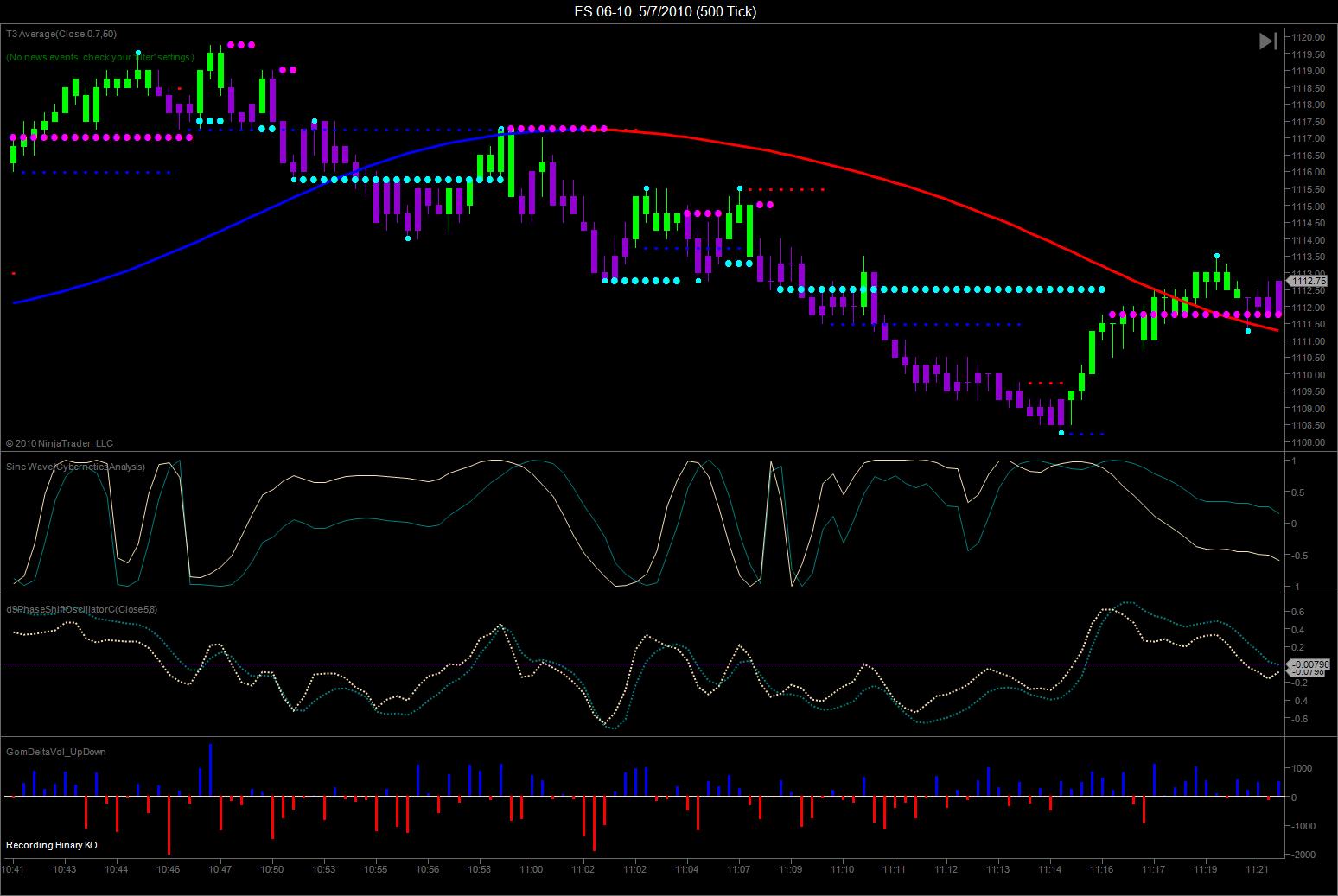Click the 10:41 label on time axis

pos(14,869)
